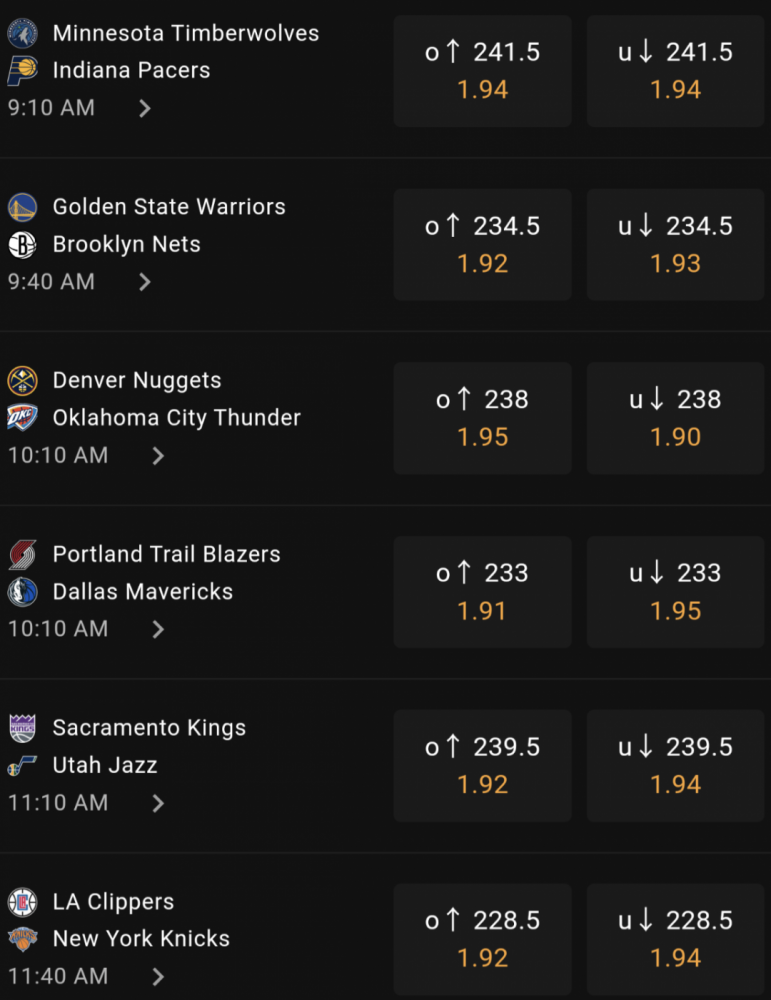Expand the 9:40 AM Warriors game chevron
771x1000 pixels.
click(x=145, y=282)
